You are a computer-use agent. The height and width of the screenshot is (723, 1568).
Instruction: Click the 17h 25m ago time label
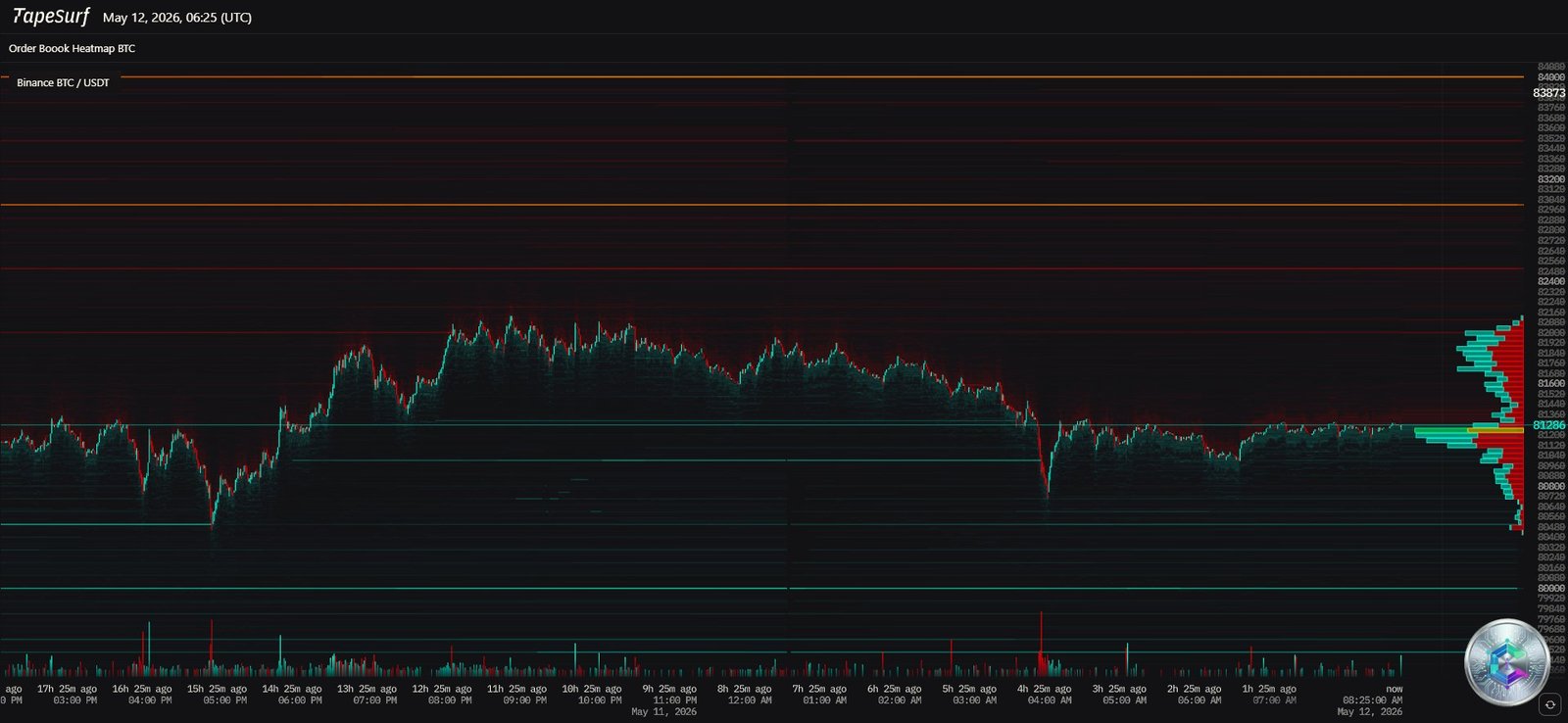pyautogui.click(x=68, y=689)
